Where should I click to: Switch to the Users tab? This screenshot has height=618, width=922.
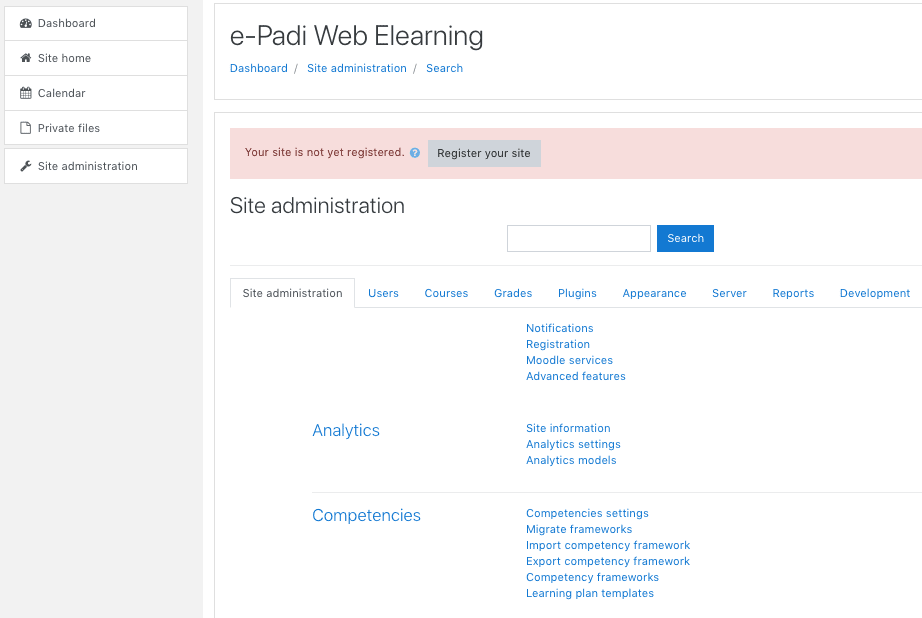click(x=383, y=293)
